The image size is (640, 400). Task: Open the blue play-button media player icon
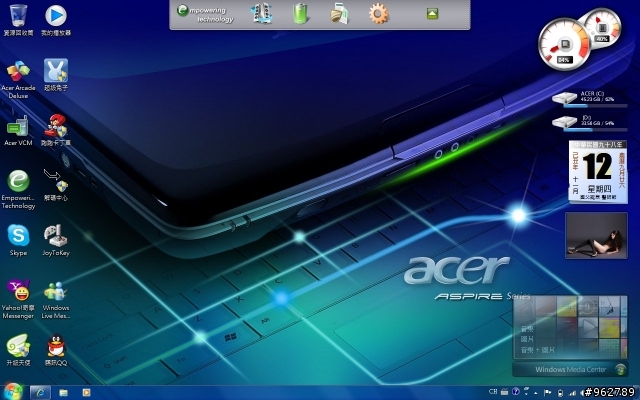(56, 19)
